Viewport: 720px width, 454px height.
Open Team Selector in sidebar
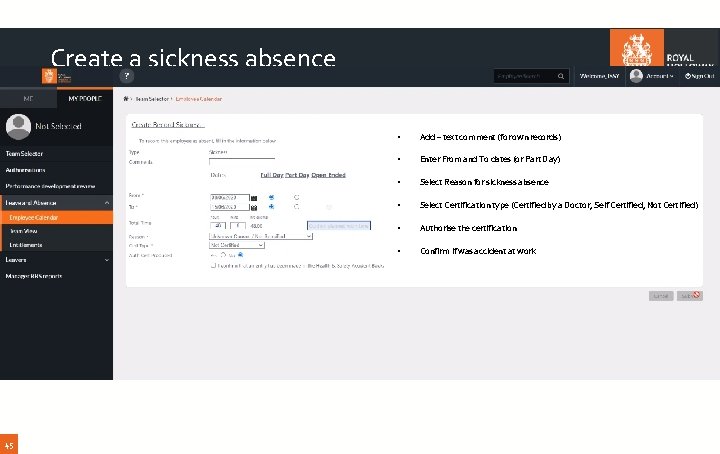[x=56, y=154]
